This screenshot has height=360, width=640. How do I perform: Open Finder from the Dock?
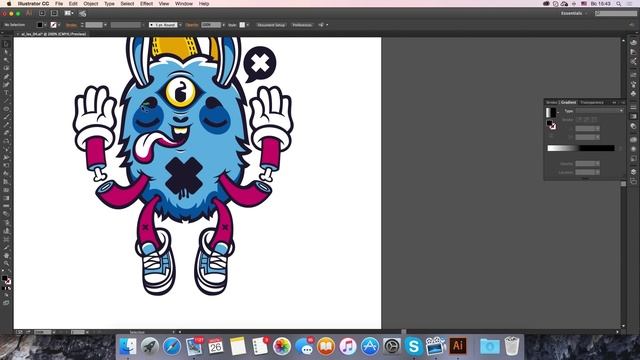click(x=128, y=346)
